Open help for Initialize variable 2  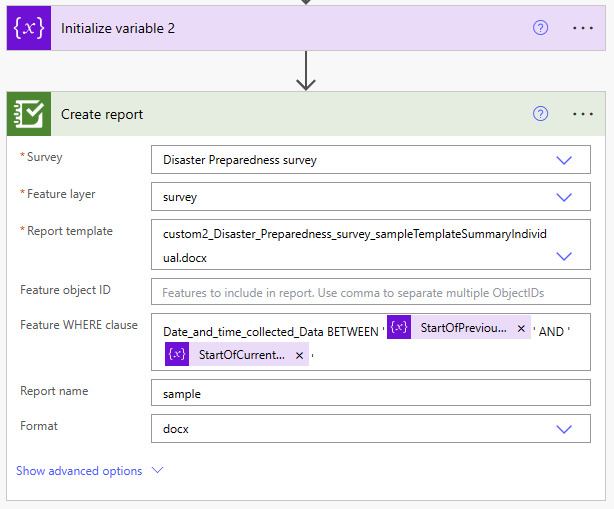point(541,28)
